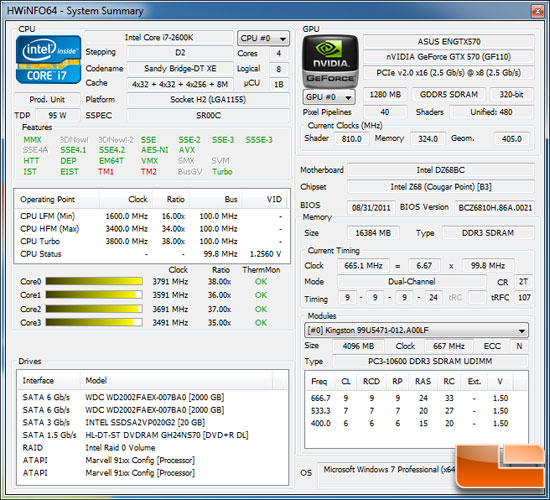Click the Clock column header in operating points
This screenshot has height=500, width=550.
coord(126,199)
